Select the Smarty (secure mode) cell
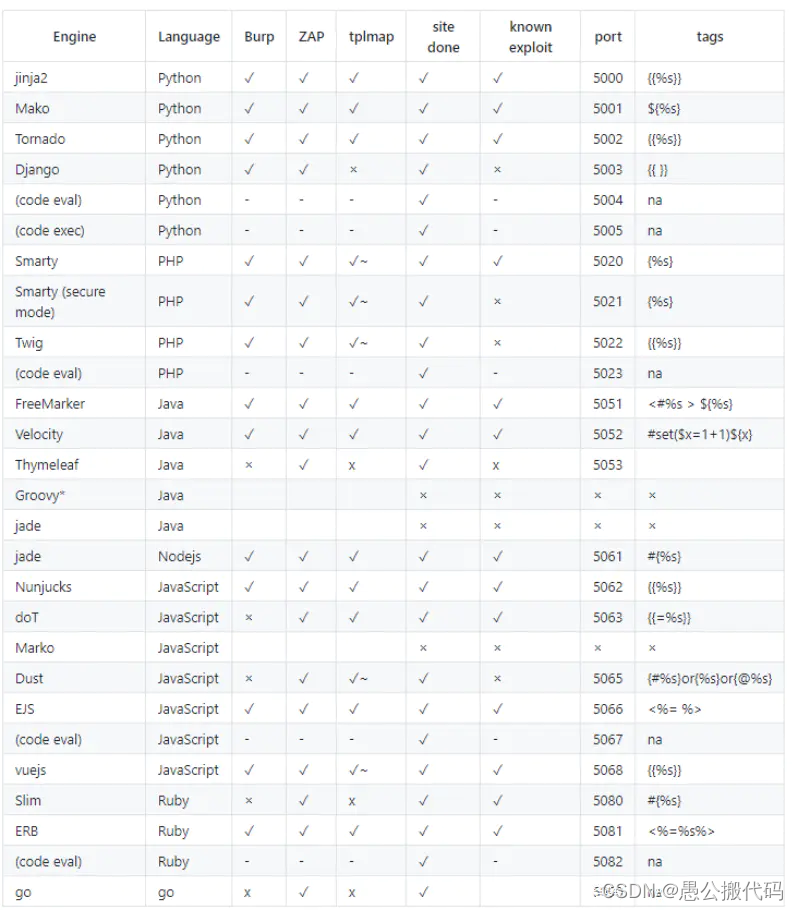Viewport: 798px width, 910px height. 60,302
